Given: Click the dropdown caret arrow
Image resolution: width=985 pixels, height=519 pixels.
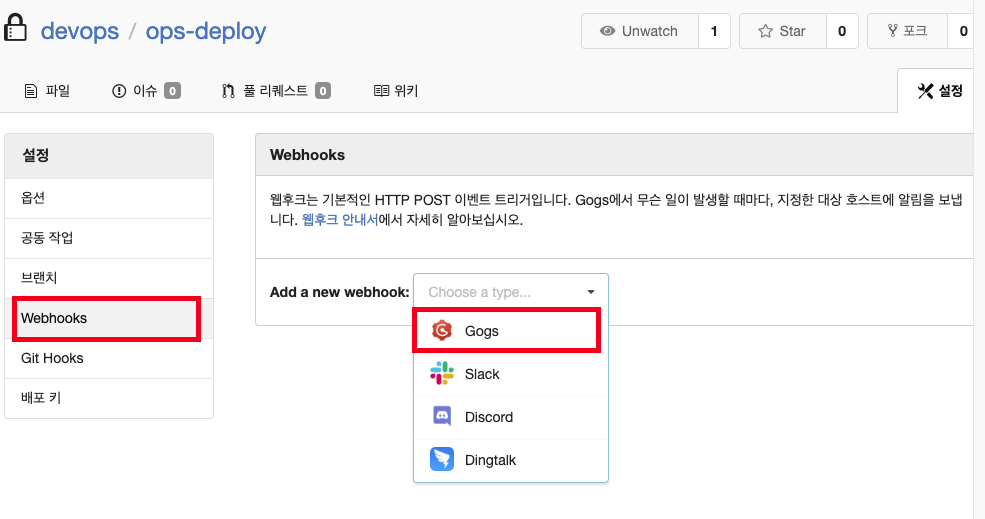Looking at the screenshot, I should [x=590, y=292].
